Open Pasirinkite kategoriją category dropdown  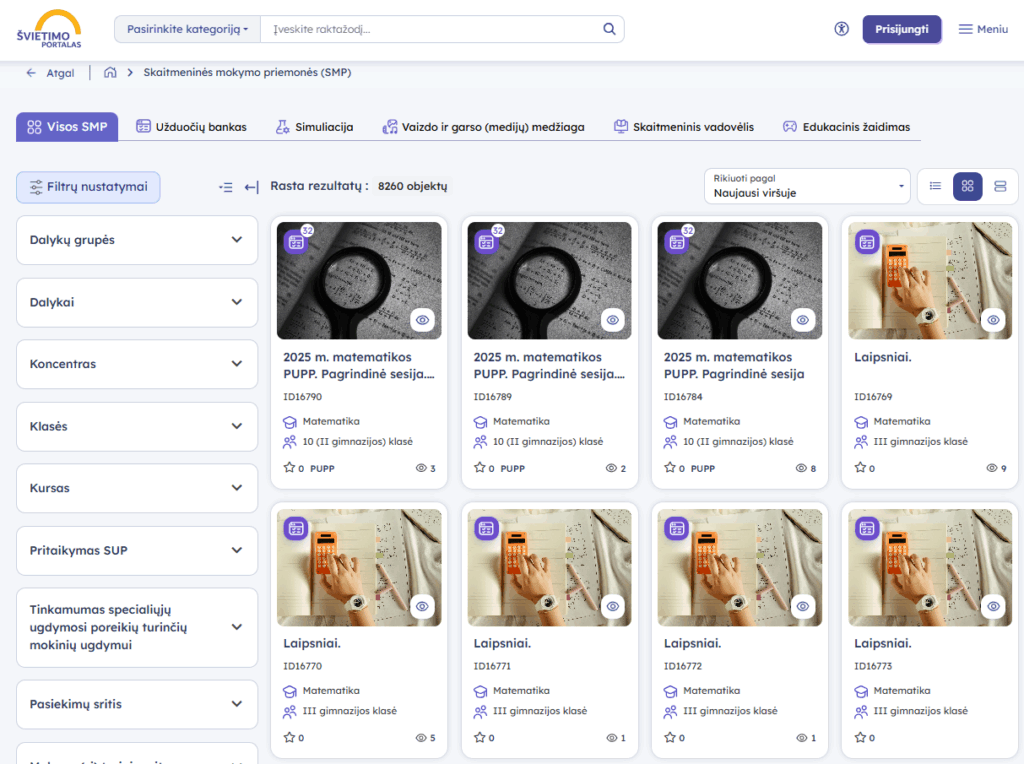(187, 29)
